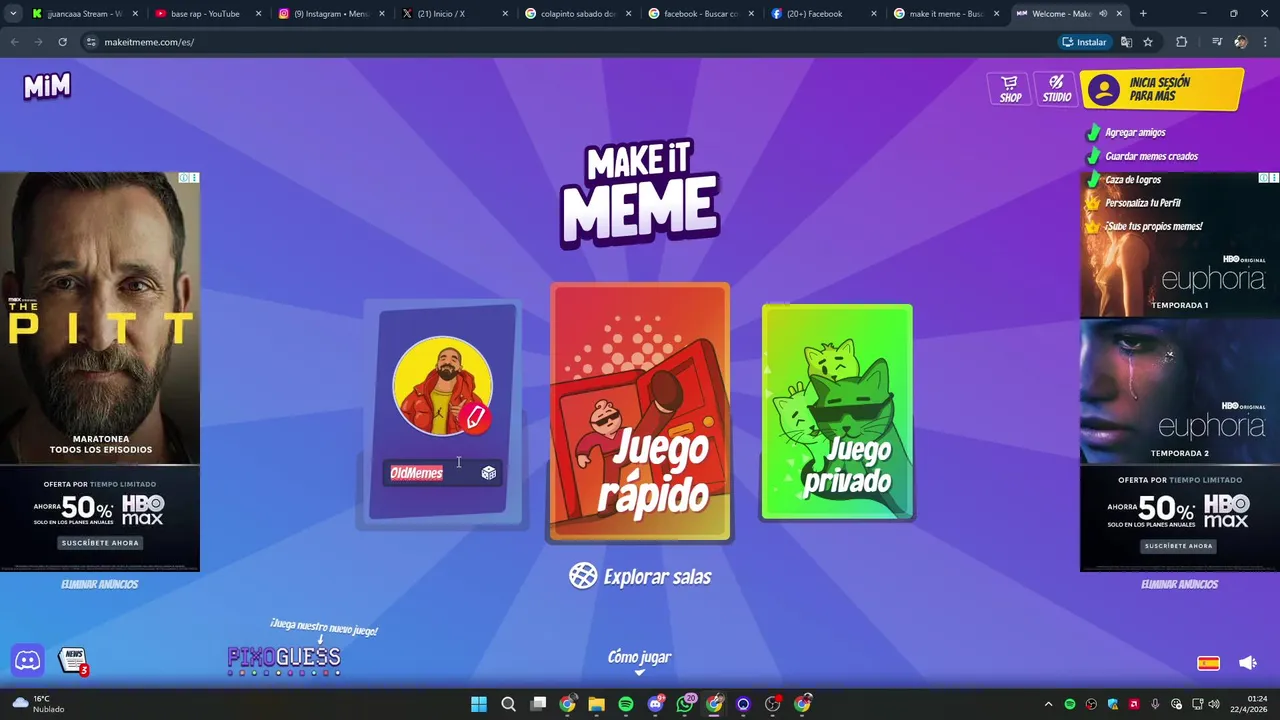Click the Inicia sesión para más button
Screen dimensions: 1280x720
(1162, 89)
